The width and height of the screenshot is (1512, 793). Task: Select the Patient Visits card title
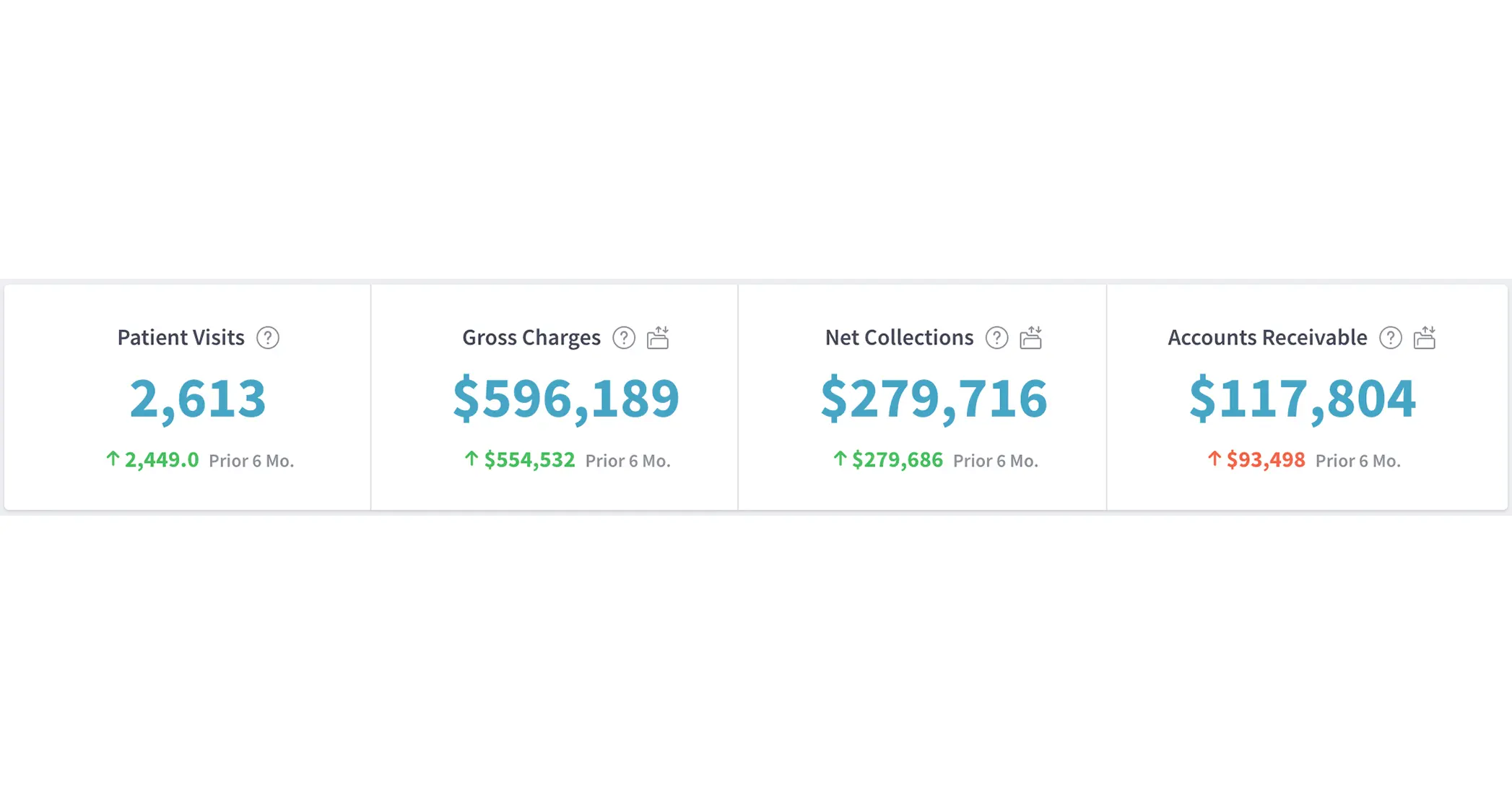(x=181, y=337)
